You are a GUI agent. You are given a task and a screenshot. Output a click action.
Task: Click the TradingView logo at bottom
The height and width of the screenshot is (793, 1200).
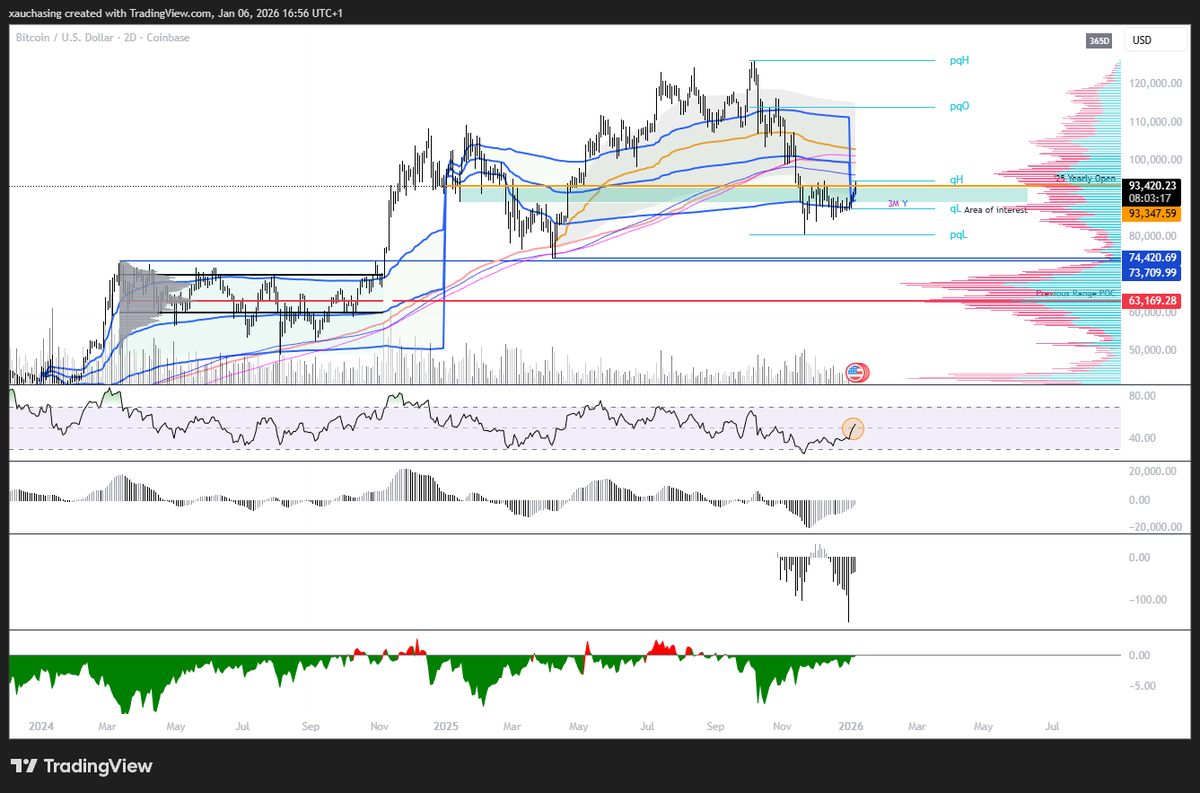[82, 766]
